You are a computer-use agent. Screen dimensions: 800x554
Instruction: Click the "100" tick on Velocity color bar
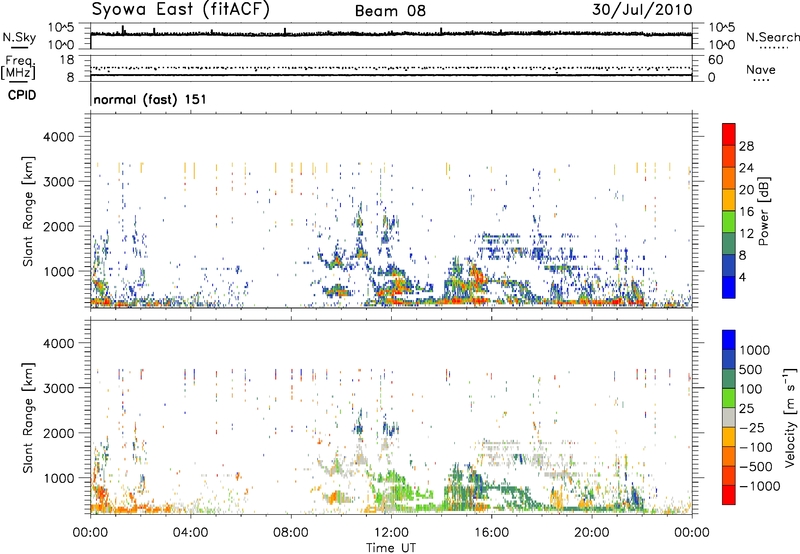[x=751, y=389]
